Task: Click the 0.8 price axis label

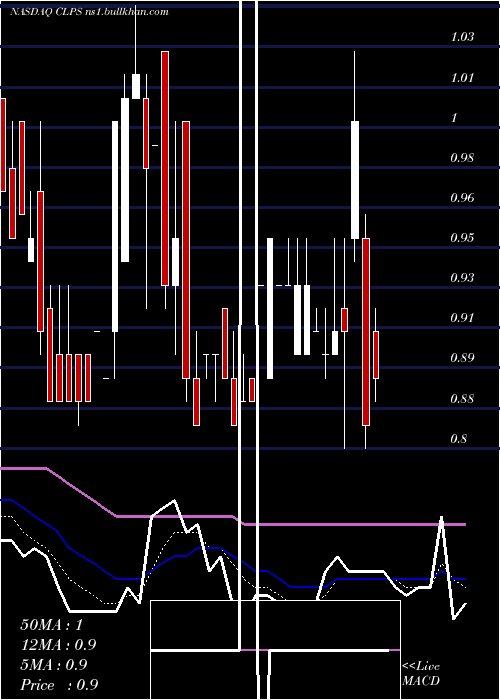Action: pos(459,438)
